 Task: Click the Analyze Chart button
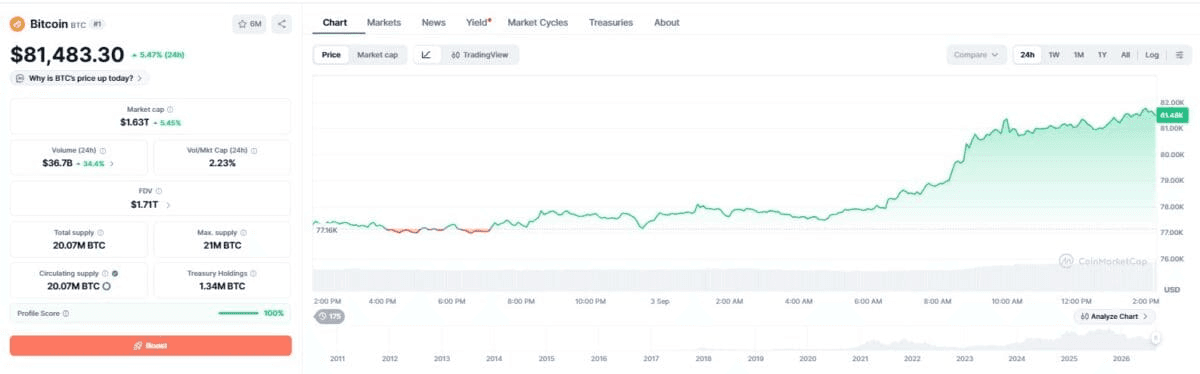pyautogui.click(x=1115, y=316)
